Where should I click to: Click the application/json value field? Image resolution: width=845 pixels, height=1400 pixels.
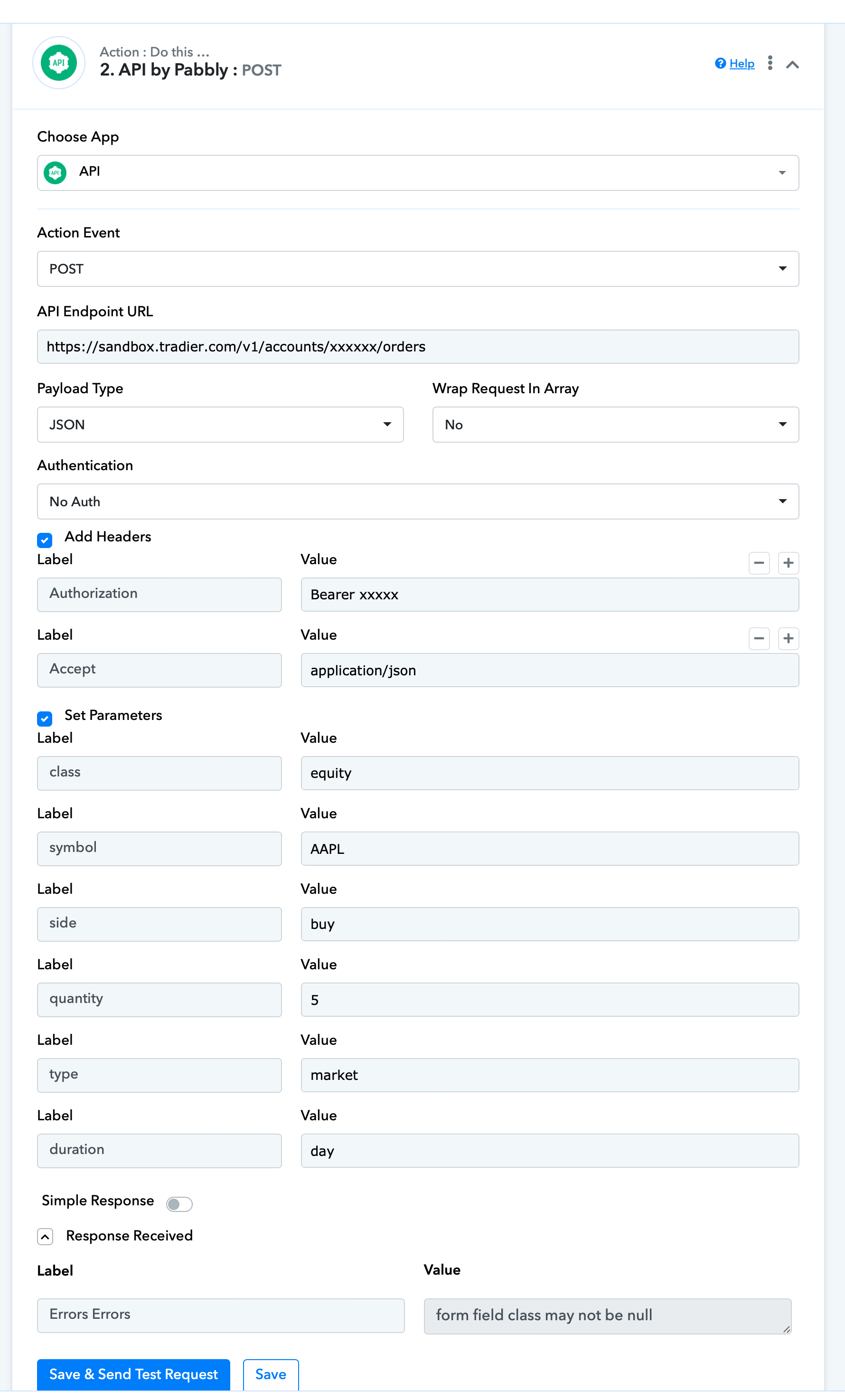coord(550,670)
